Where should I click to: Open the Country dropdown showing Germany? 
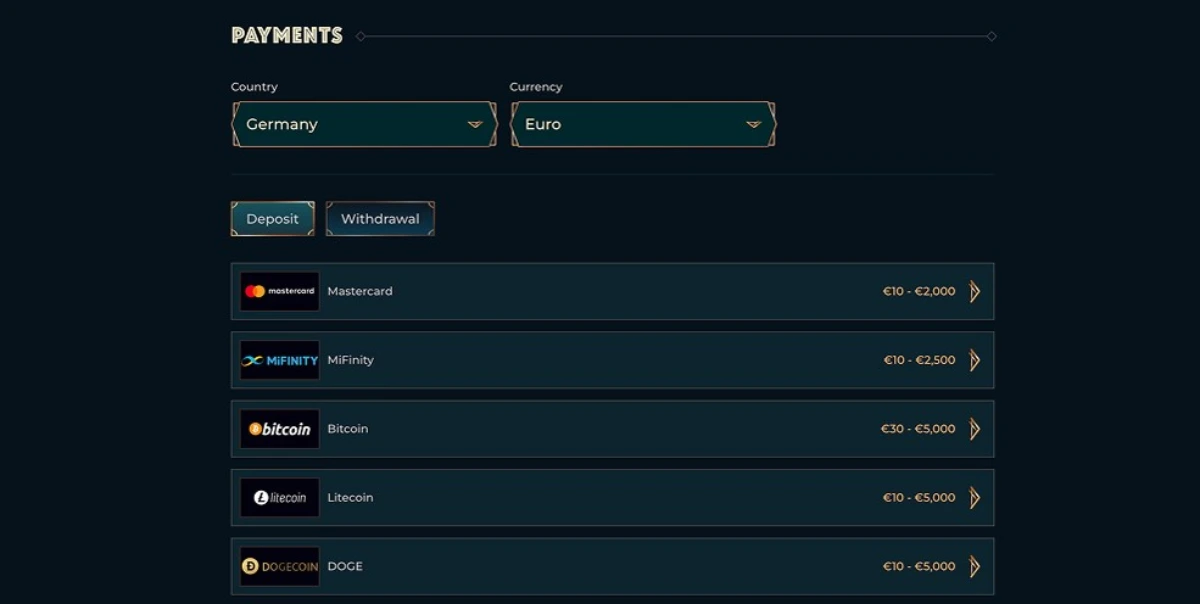[364, 124]
